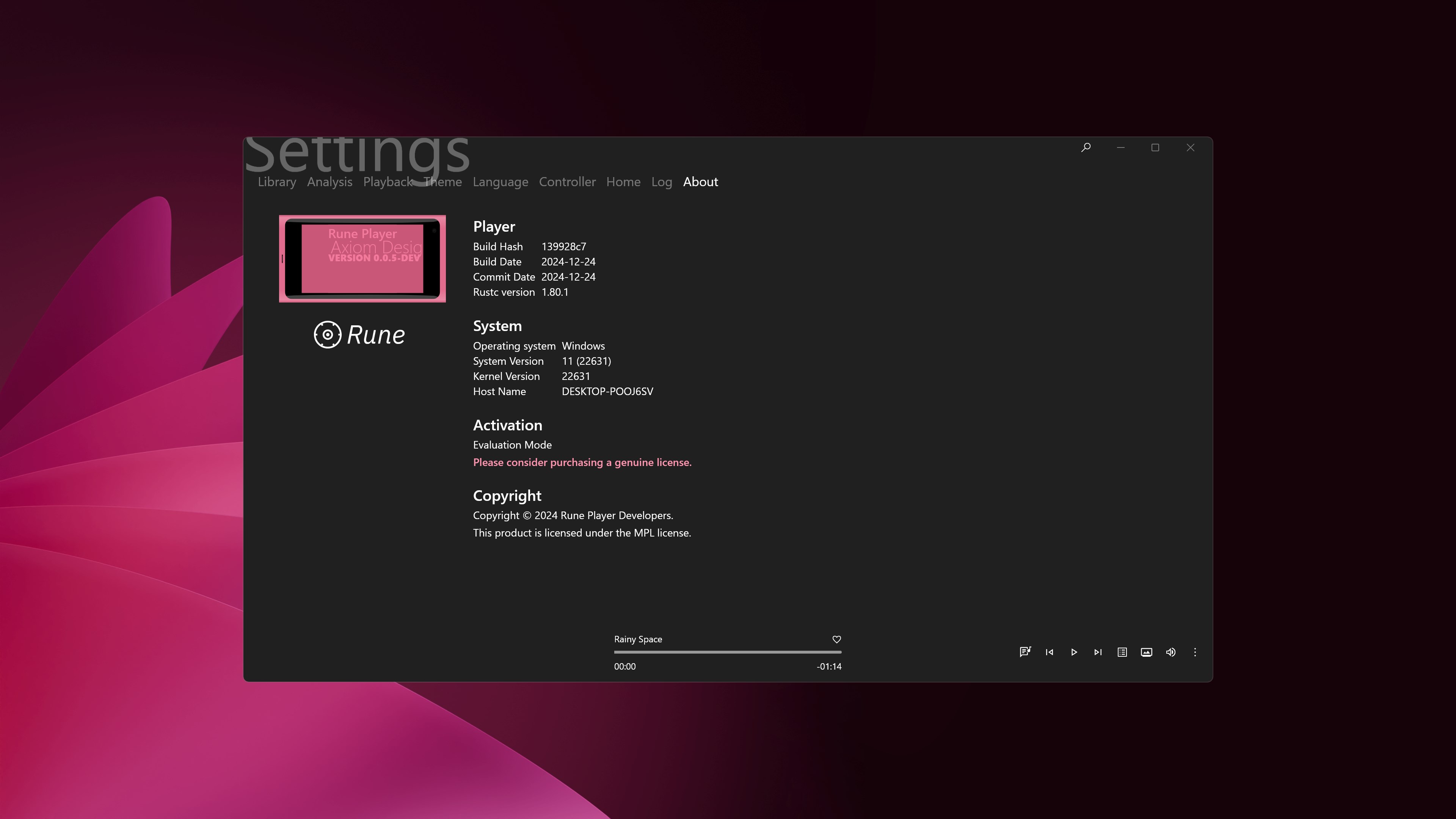Viewport: 1456px width, 819px height.
Task: Skip to the previous track
Action: pos(1050,652)
